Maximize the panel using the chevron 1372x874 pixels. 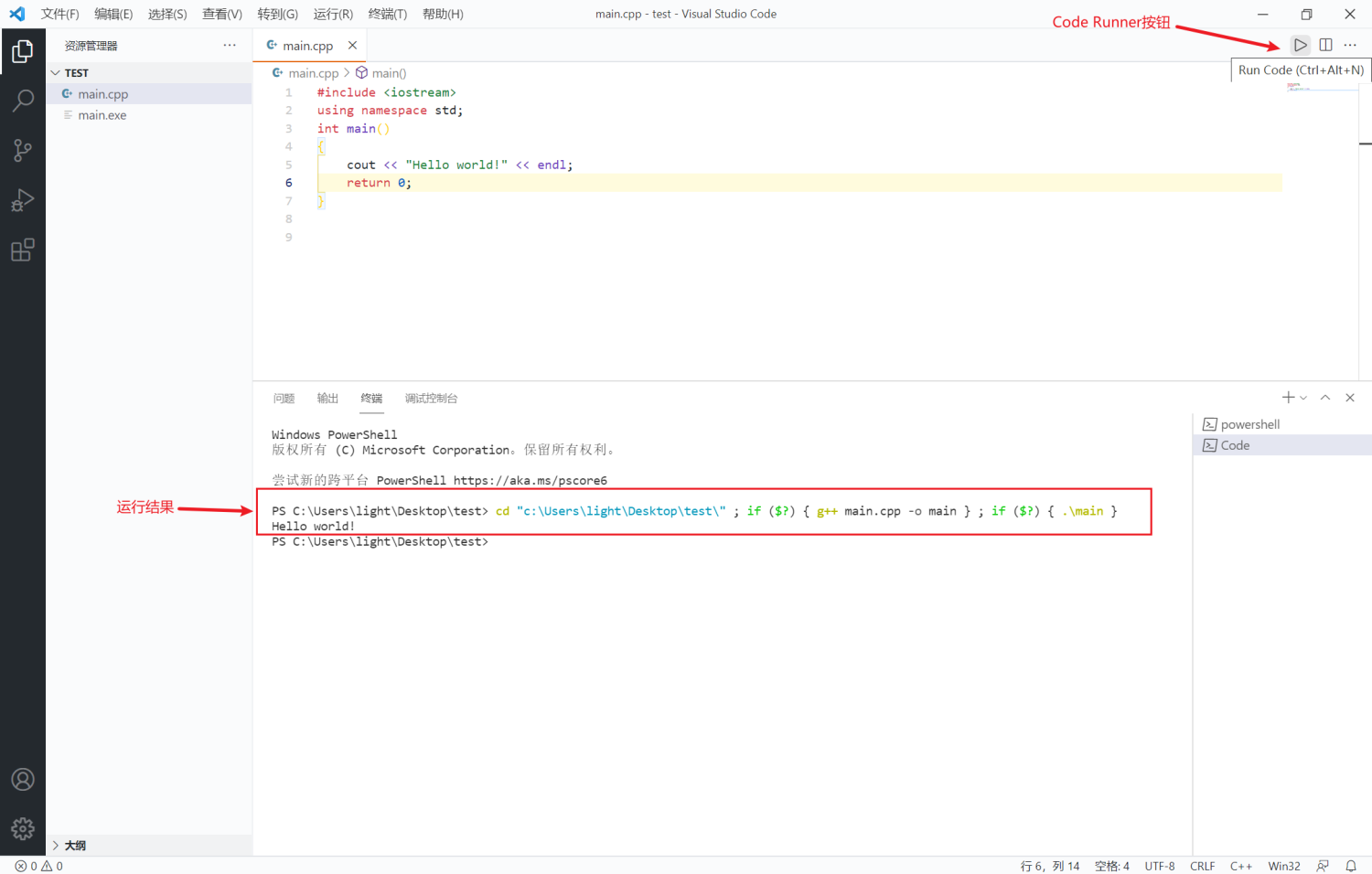[1324, 397]
